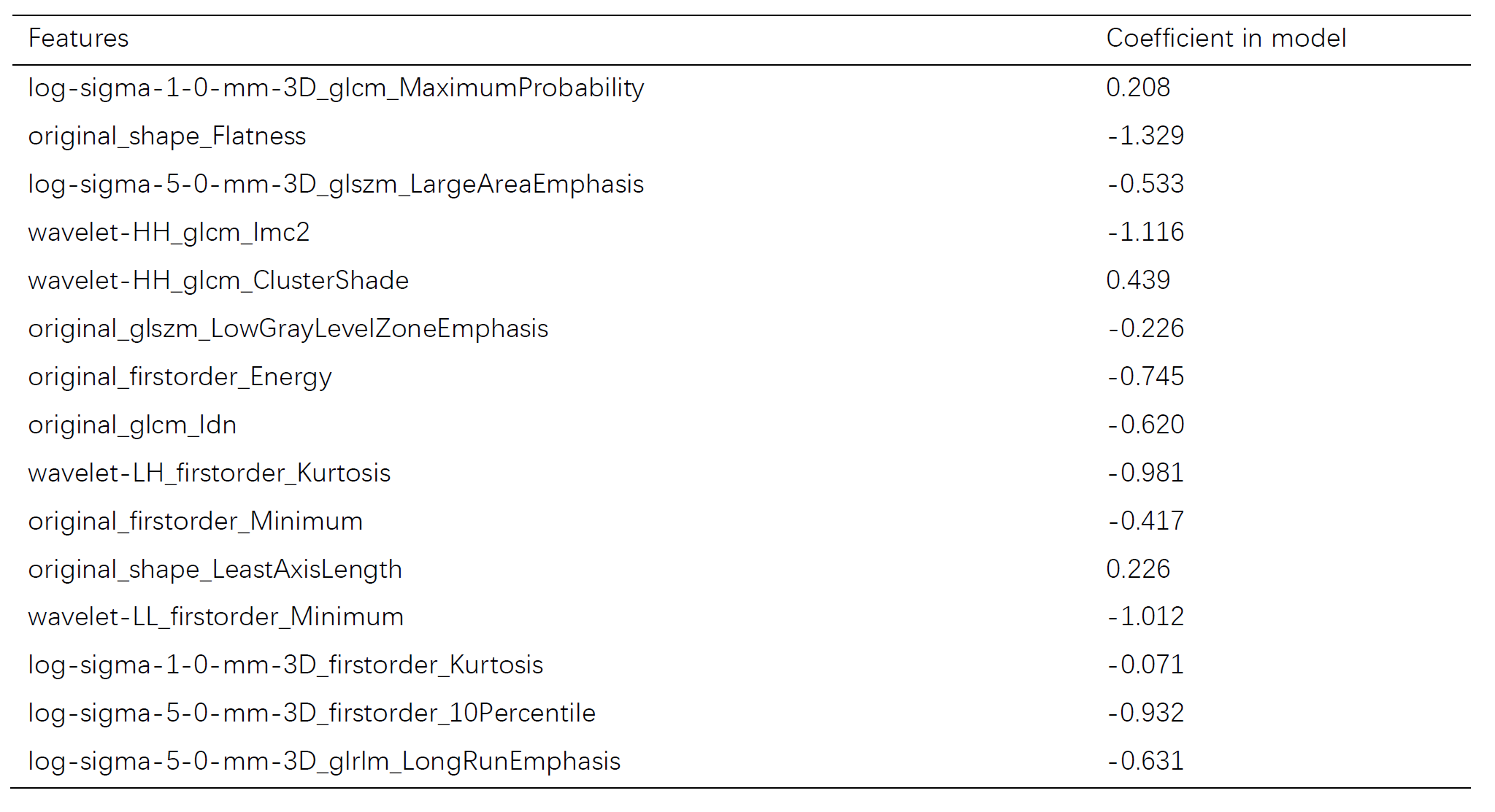This screenshot has width=1495, height=812.
Task: Select the wavelet-HH_glcm_Imc2 row label
Action: [169, 233]
